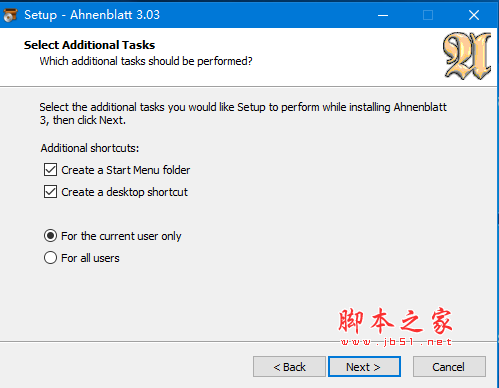Click the "Create a Start Menu folder" label text

126,170
